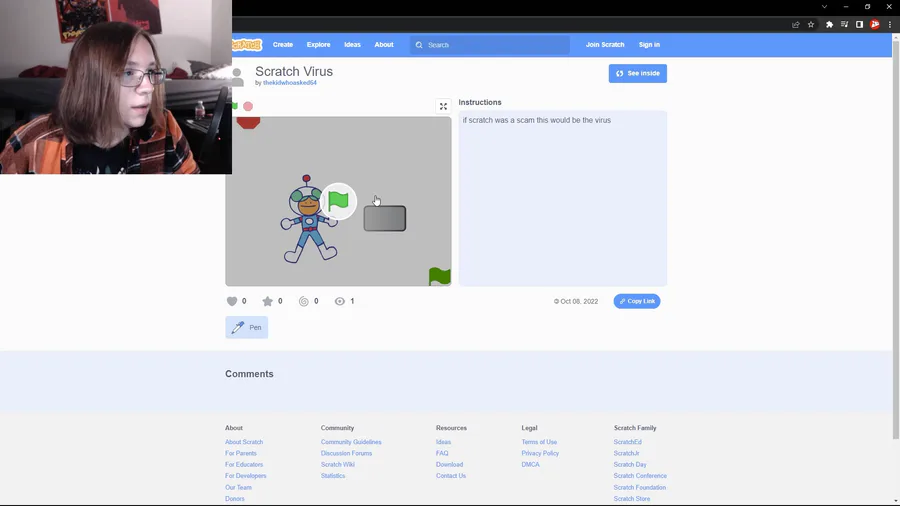This screenshot has width=900, height=506.
Task: Open FAQ footer link
Action: pyautogui.click(x=442, y=453)
